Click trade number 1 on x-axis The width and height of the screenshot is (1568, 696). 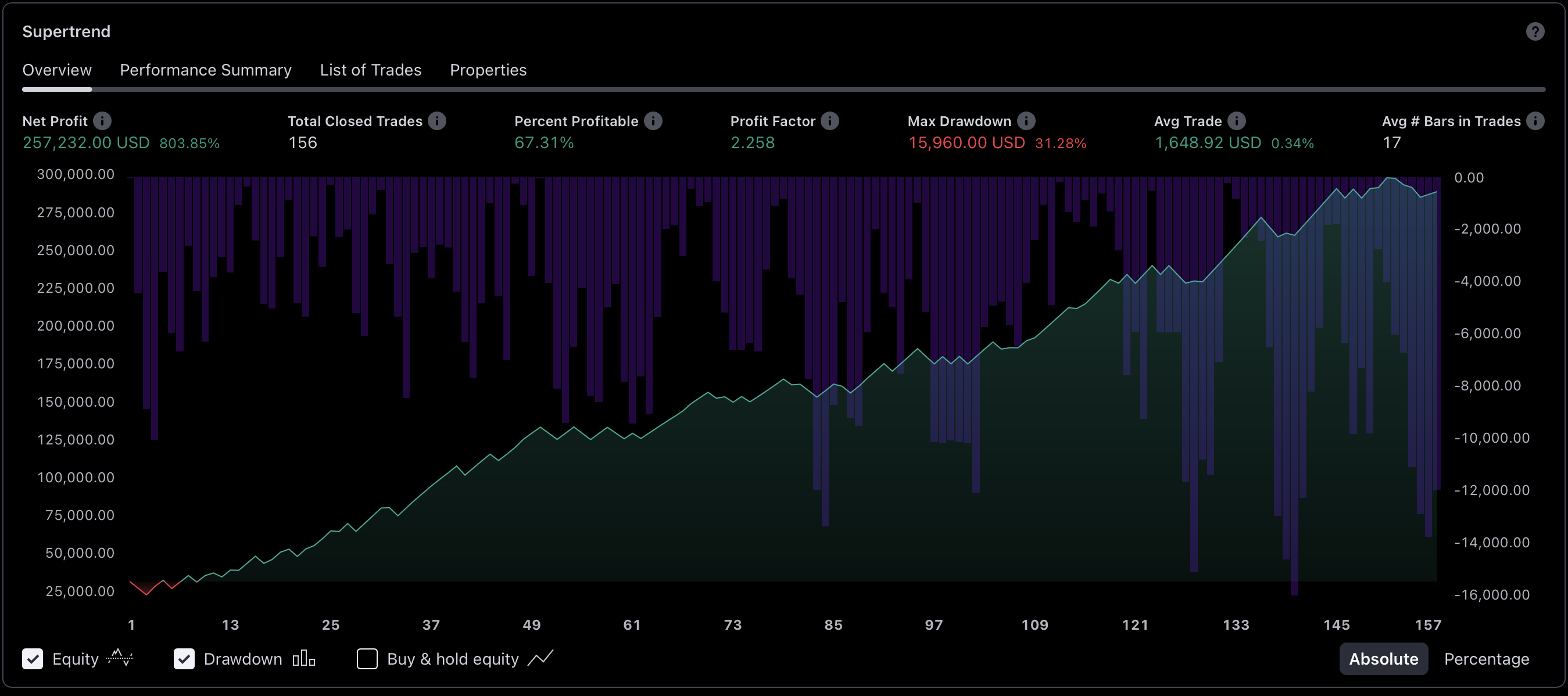click(131, 625)
